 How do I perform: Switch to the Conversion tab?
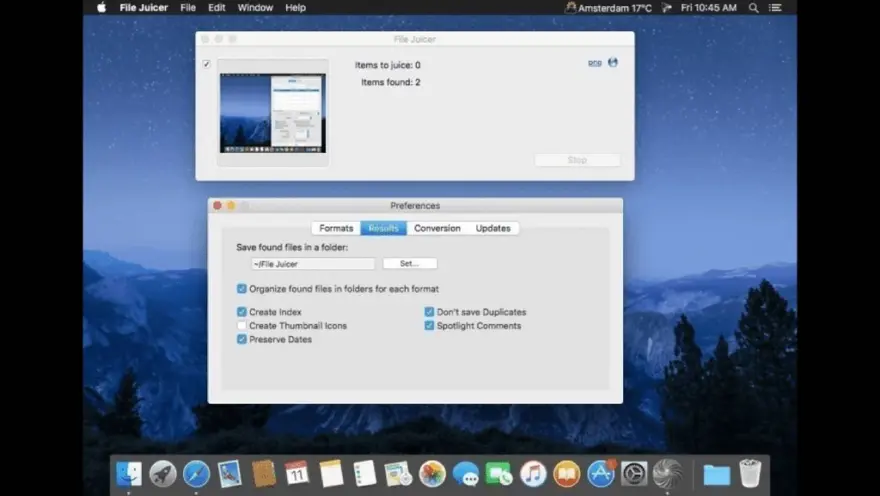437,228
